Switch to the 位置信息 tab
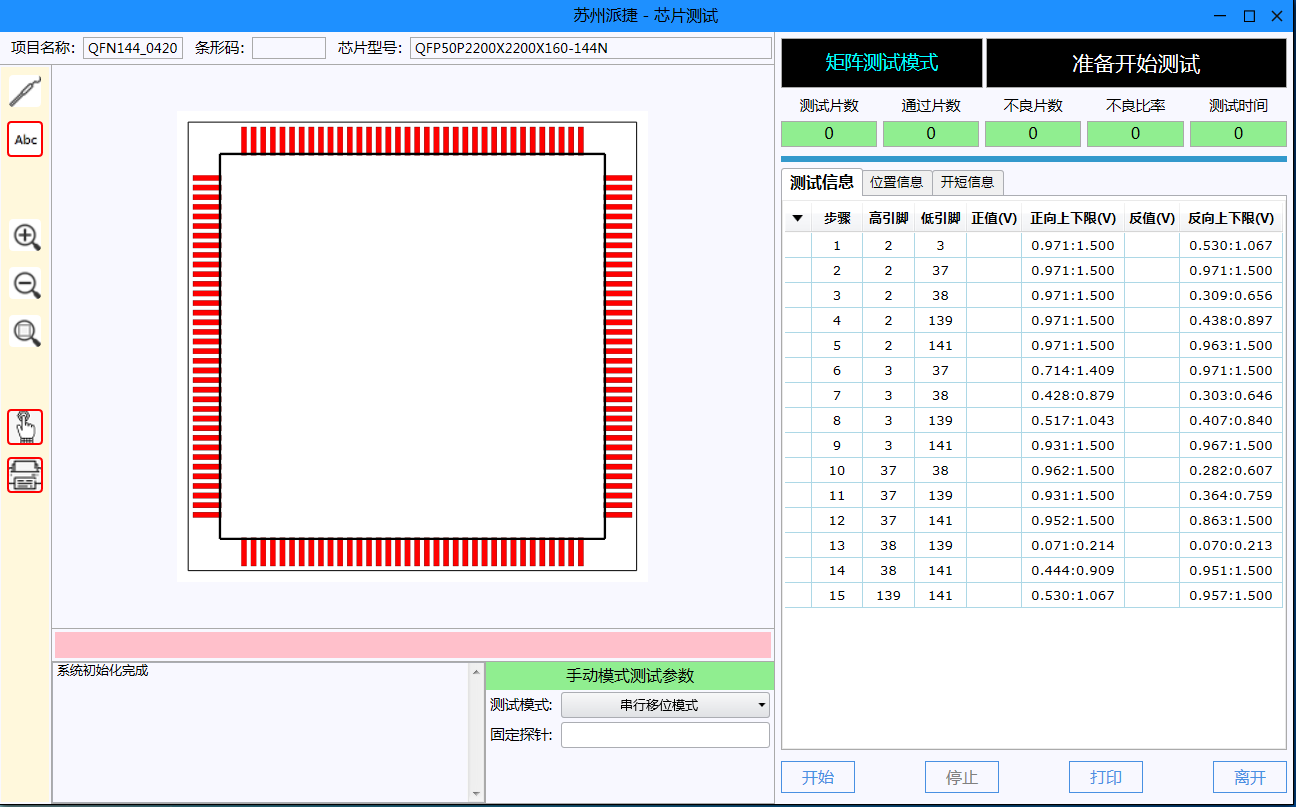1296x807 pixels. point(897,182)
